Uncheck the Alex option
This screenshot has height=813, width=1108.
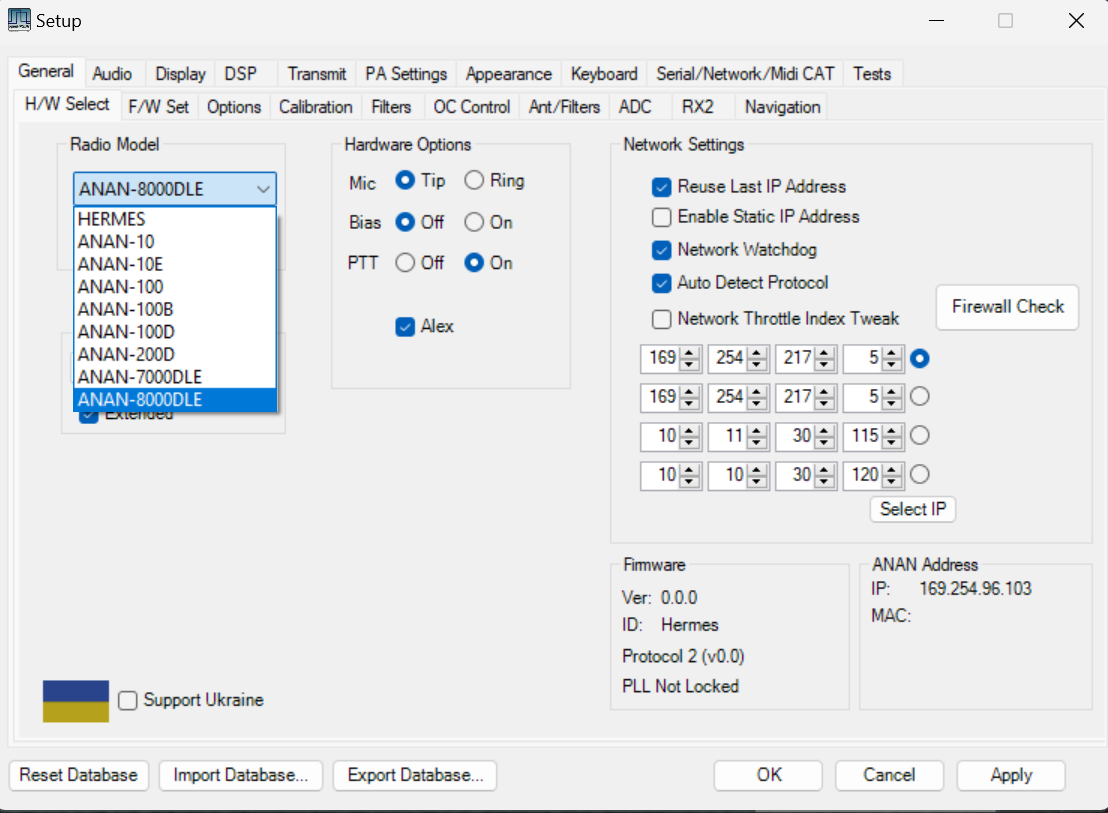(405, 326)
